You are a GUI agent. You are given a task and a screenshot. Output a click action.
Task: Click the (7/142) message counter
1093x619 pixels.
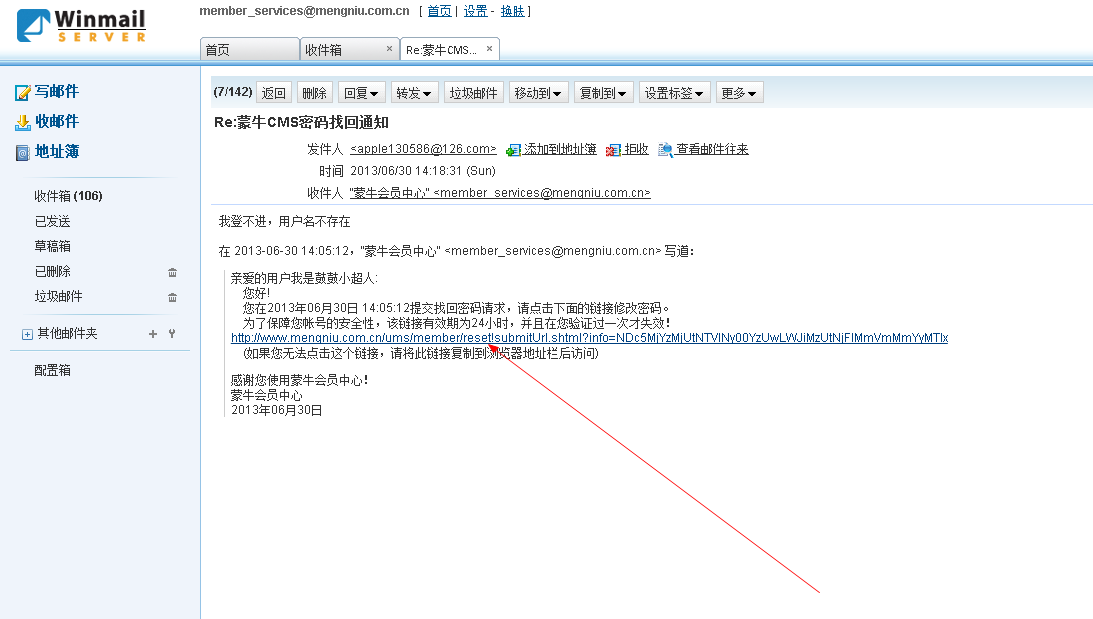tap(233, 92)
